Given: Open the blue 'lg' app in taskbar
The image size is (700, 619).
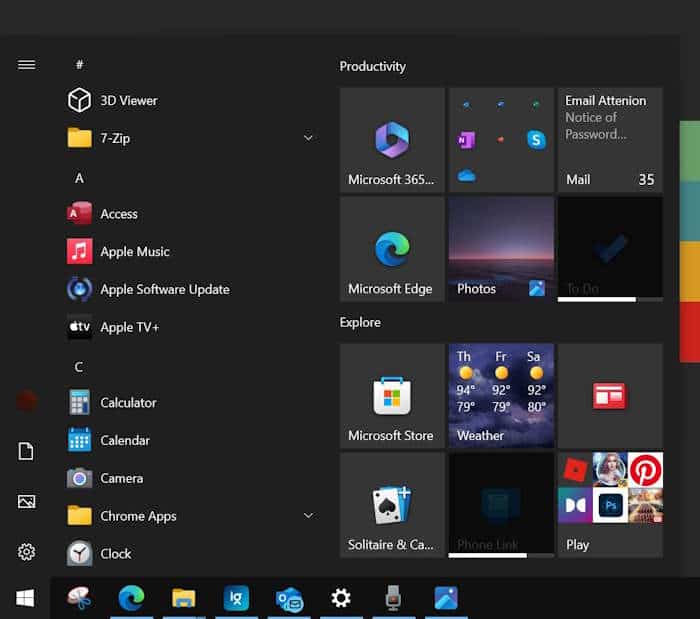Looking at the screenshot, I should (236, 598).
